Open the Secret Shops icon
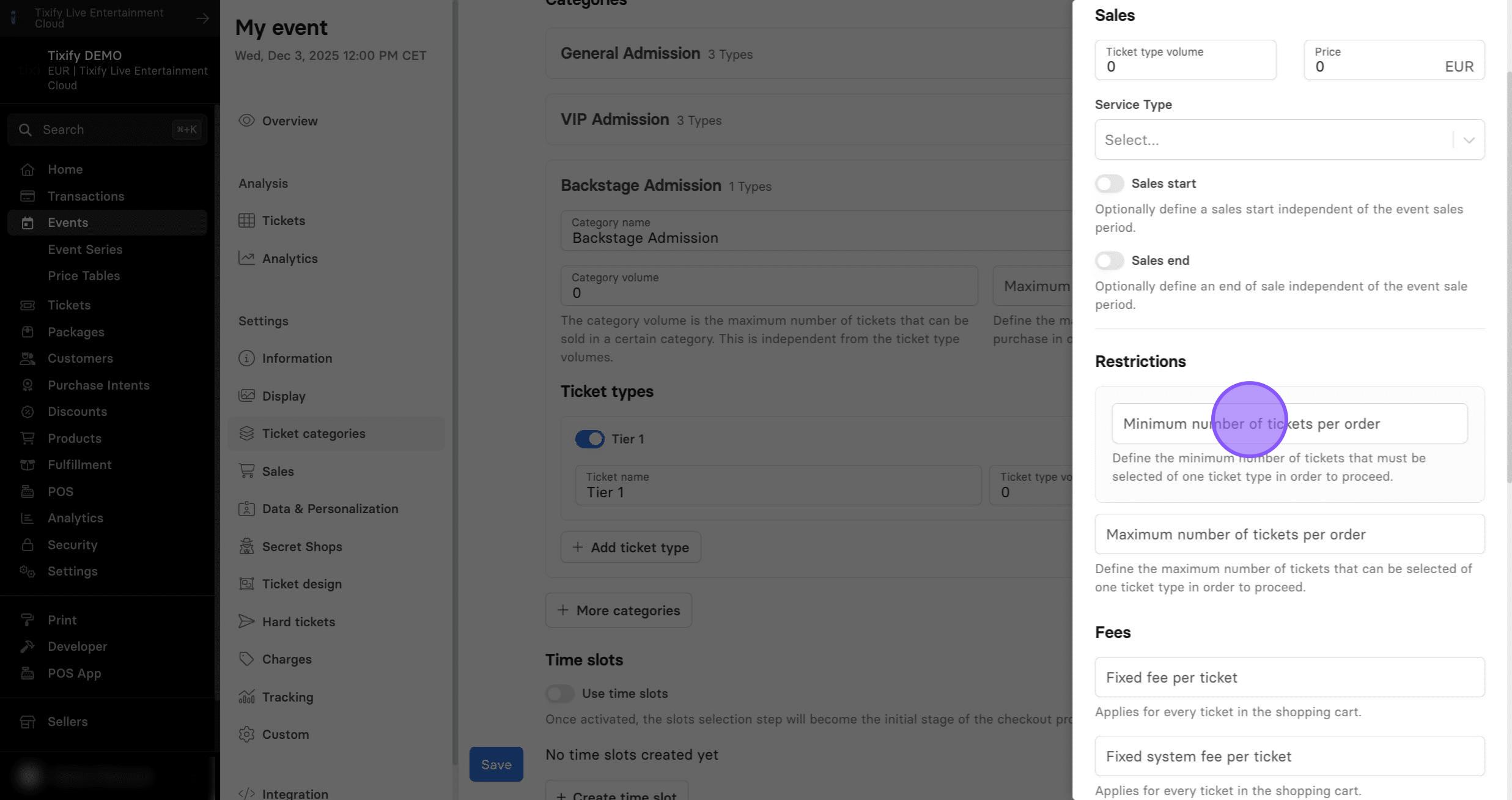Screen dimensions: 1512x800 [246, 546]
